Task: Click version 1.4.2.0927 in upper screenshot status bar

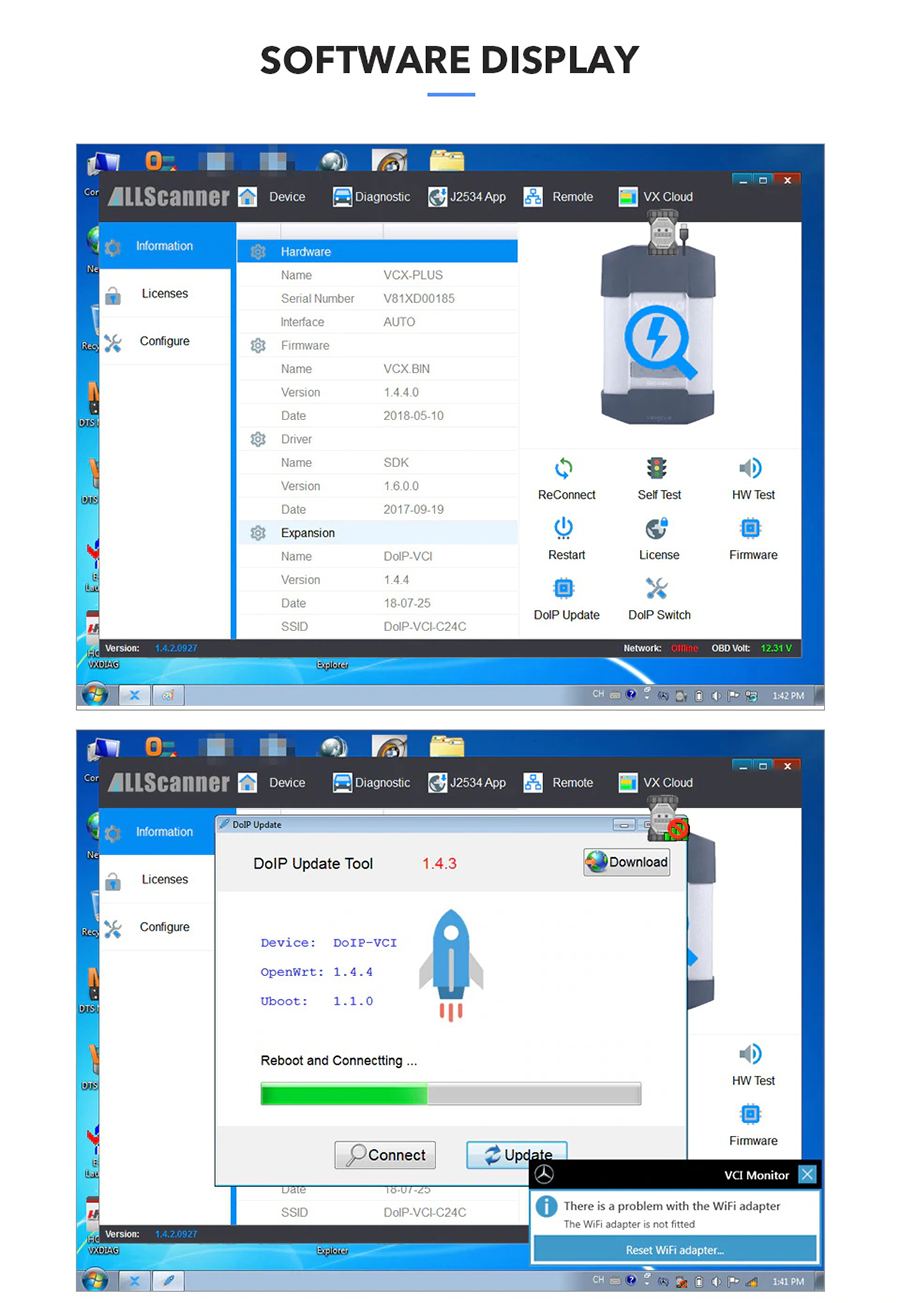Action: (176, 648)
